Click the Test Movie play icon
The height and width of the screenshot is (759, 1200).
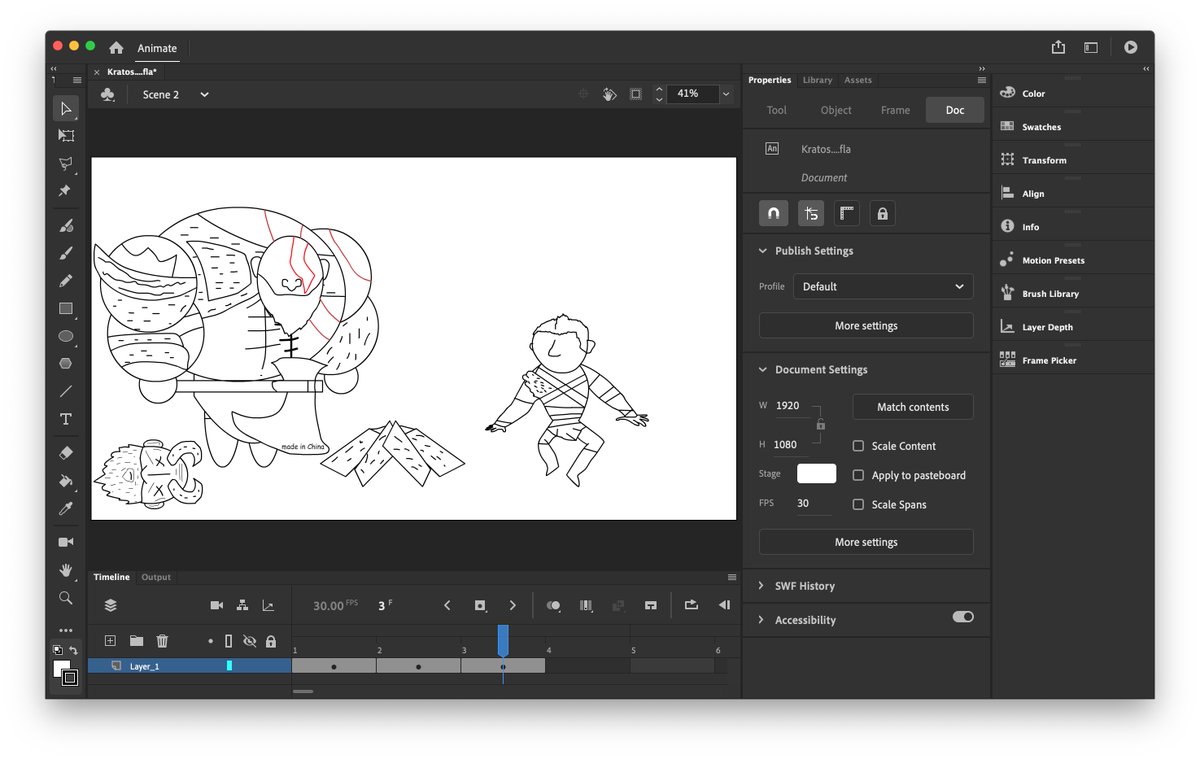click(x=1130, y=47)
